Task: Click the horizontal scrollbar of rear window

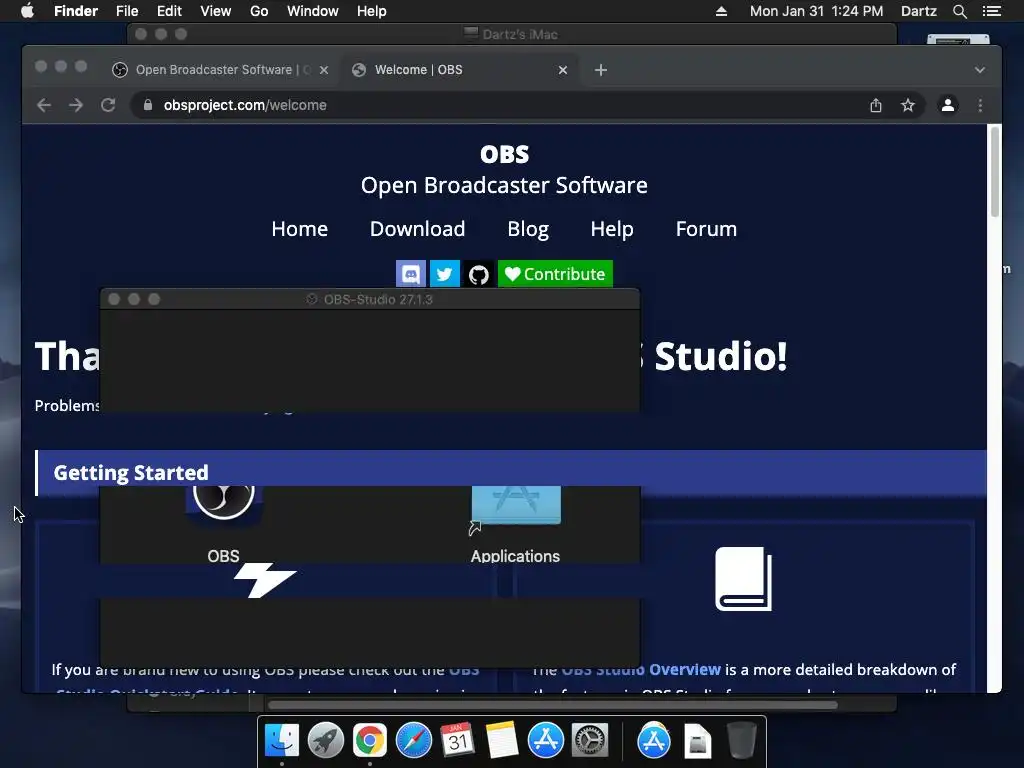Action: pos(552,705)
